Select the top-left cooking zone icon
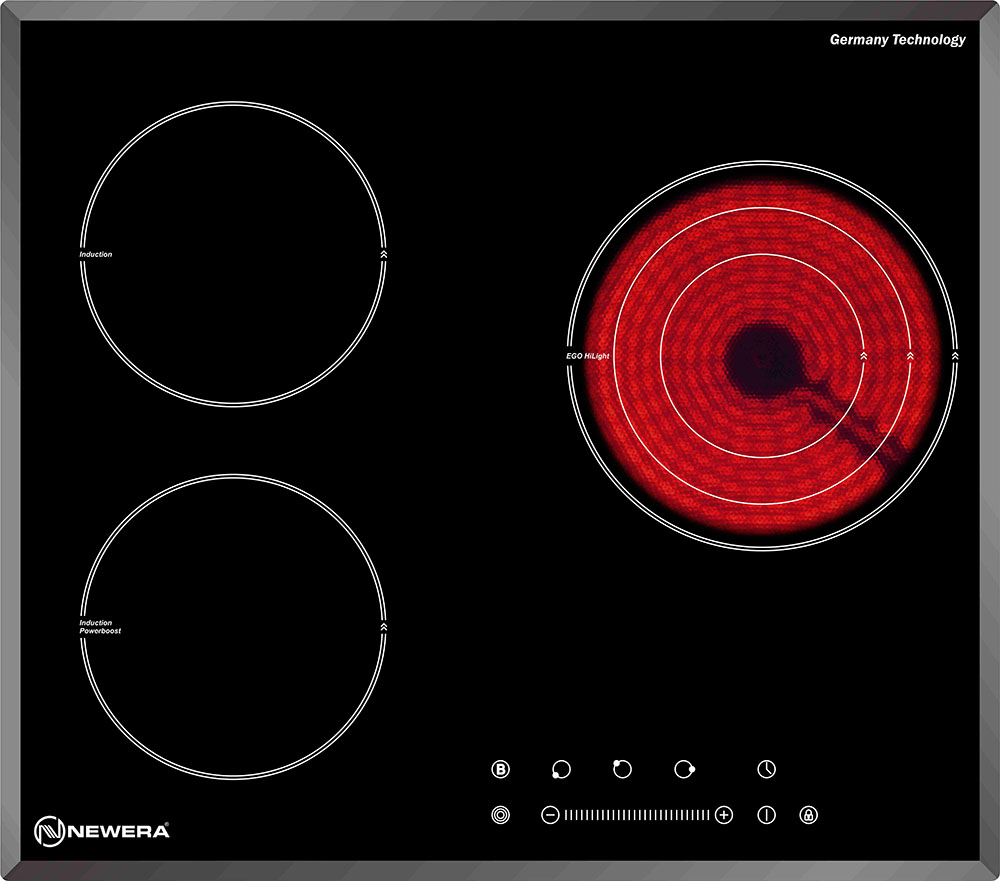 click(622, 768)
